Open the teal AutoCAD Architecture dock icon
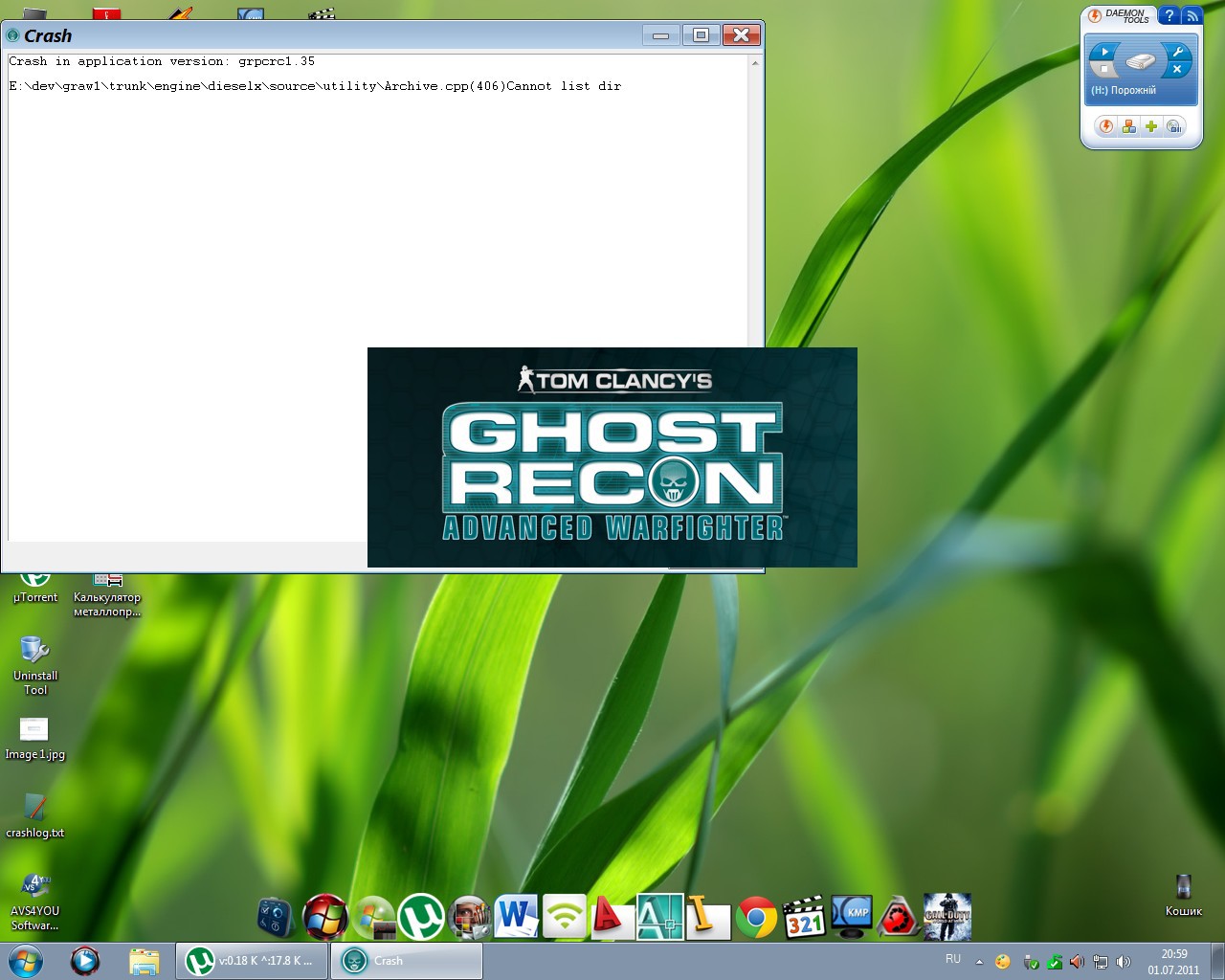 660,917
